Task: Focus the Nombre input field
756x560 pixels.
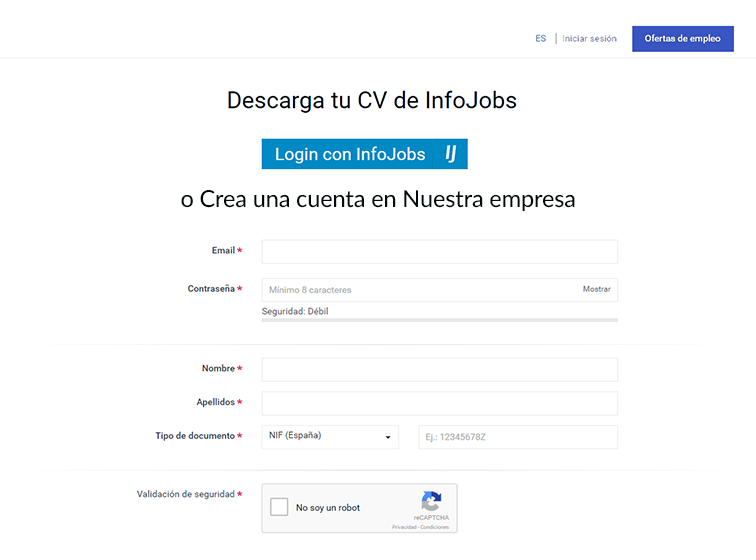Action: click(x=440, y=369)
